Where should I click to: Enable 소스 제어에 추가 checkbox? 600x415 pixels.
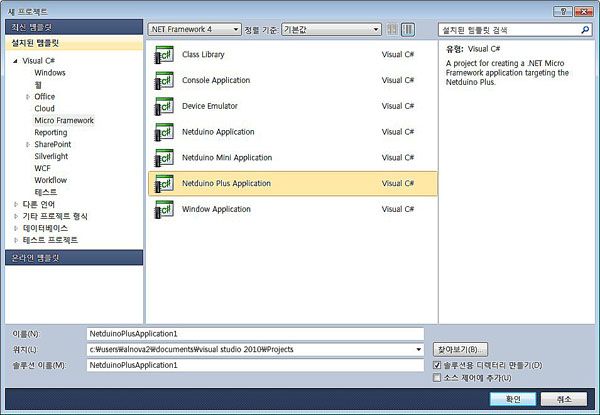click(x=437, y=378)
